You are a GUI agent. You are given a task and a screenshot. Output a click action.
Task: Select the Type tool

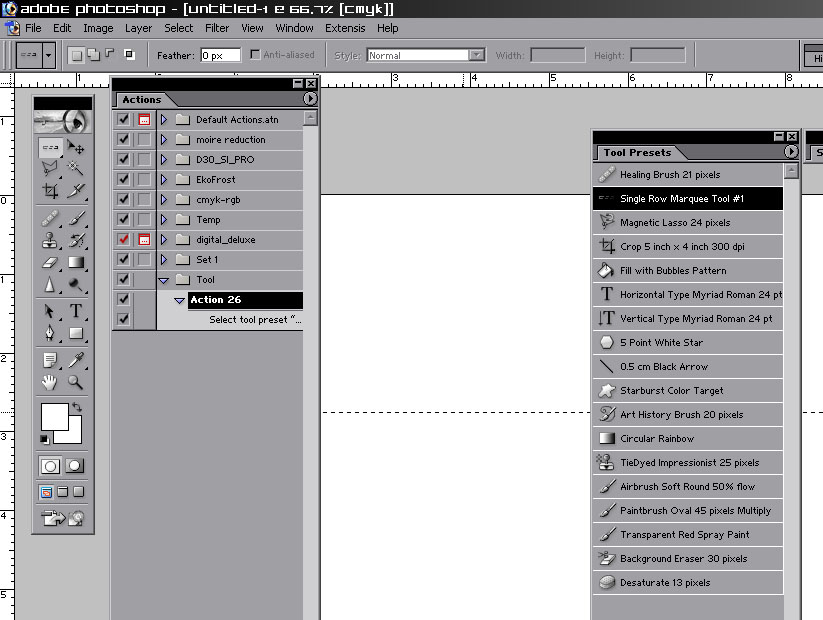(x=76, y=311)
